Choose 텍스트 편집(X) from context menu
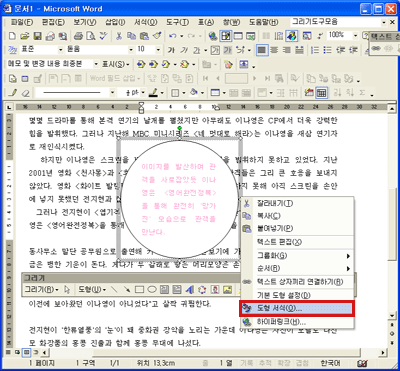Screen dimensions: 400x371 coord(297,242)
